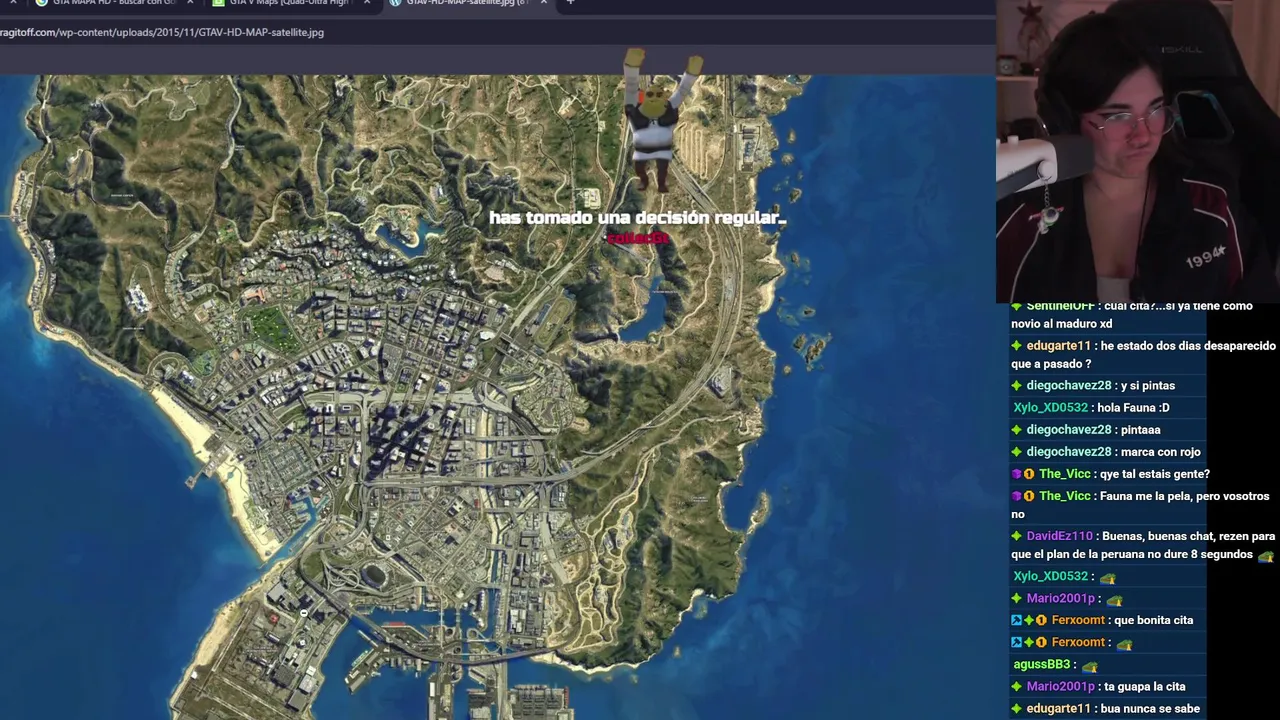This screenshot has width=1280, height=720.
Task: Open a new browser tab with plus button
Action: [x=570, y=3]
